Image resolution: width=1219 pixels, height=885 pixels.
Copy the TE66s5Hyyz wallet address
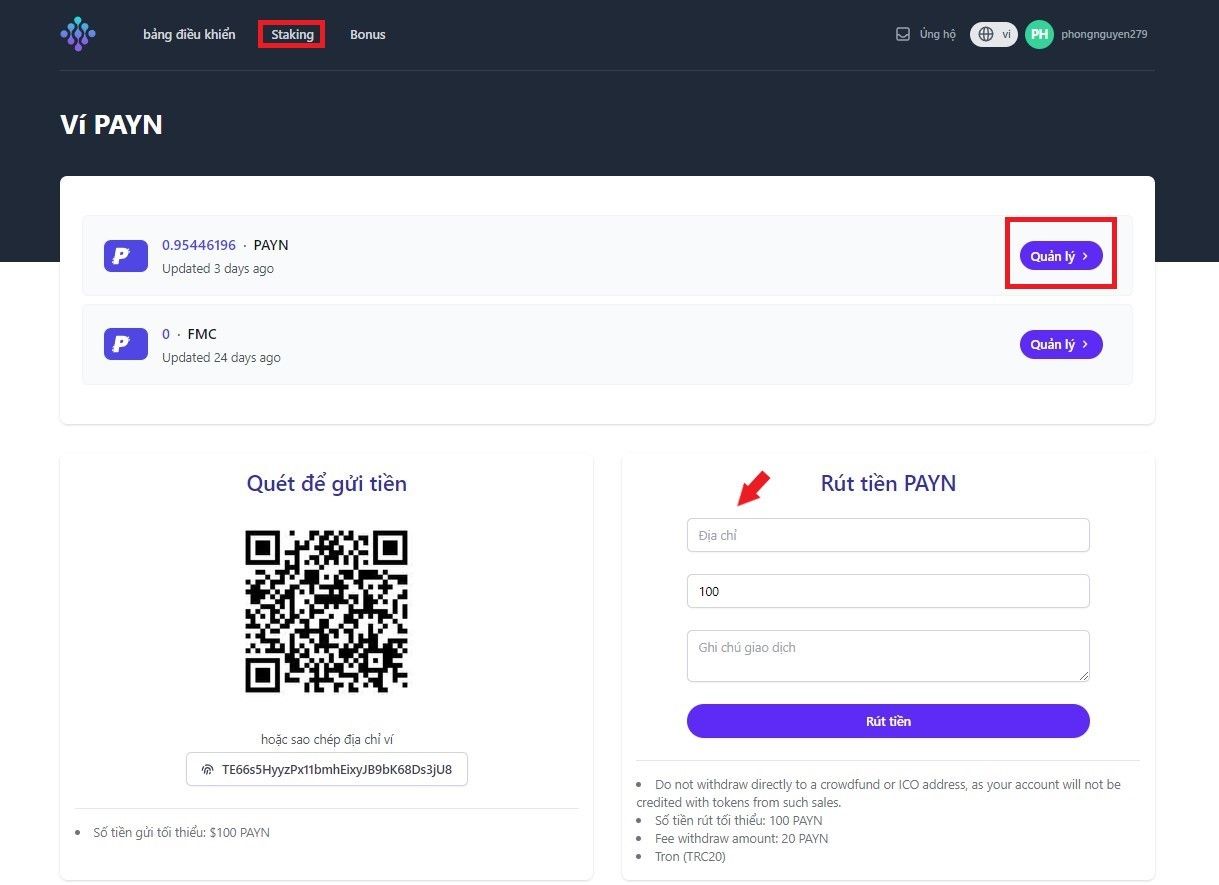(x=327, y=770)
